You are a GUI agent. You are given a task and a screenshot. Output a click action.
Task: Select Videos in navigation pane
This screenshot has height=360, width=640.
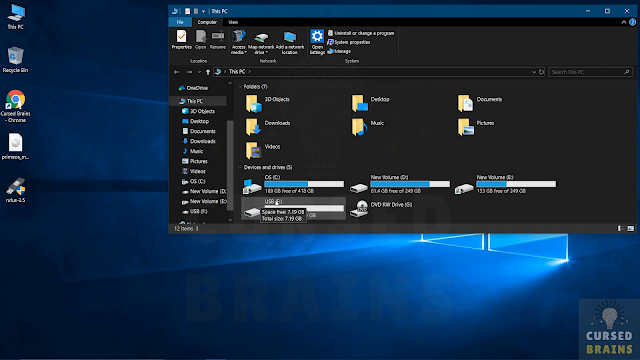(x=198, y=171)
